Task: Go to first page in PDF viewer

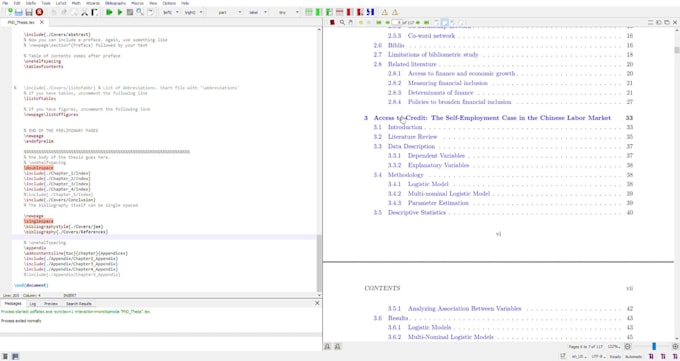Action: [379, 22]
